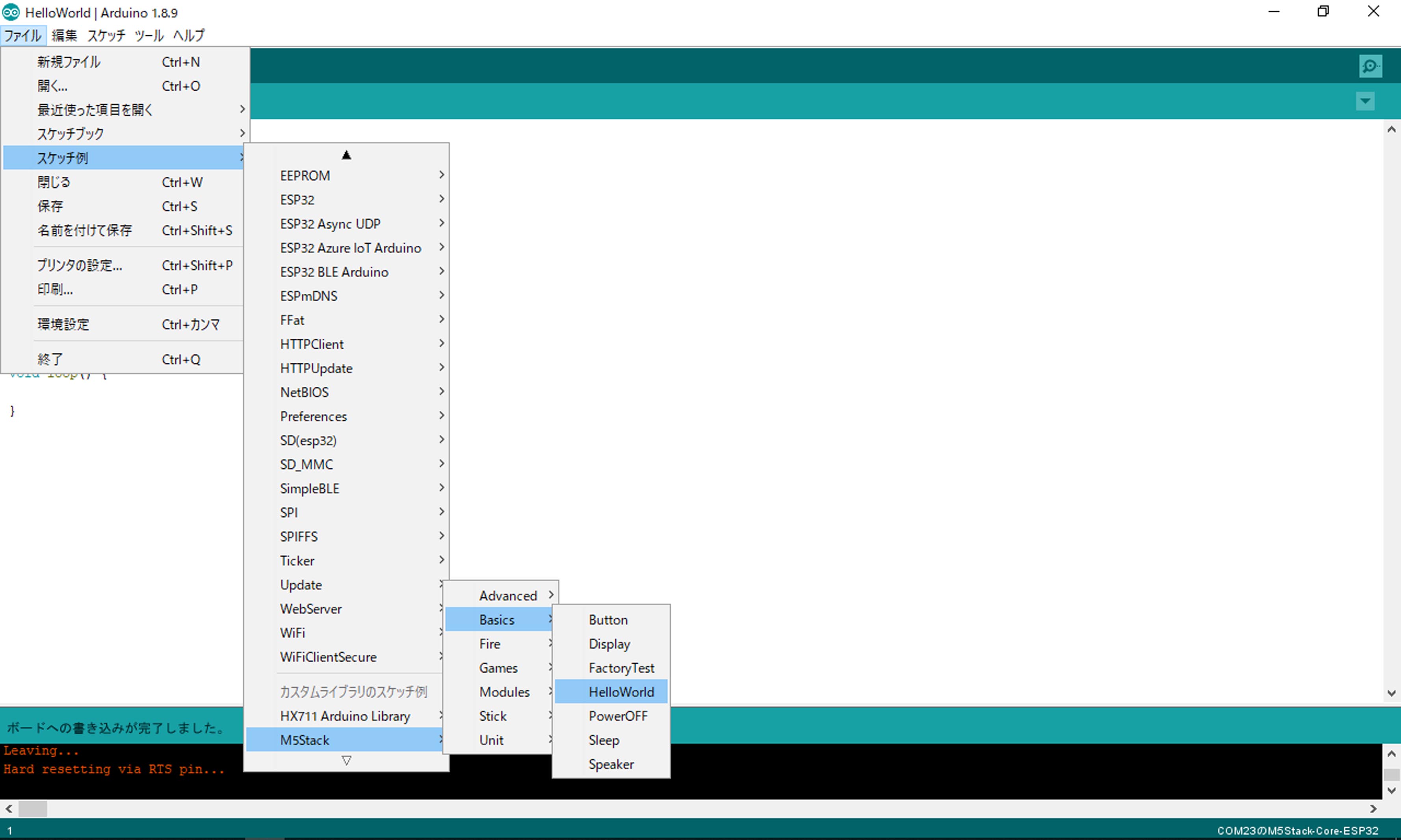
Task: Select 環境設定 from the file menu
Action: click(x=63, y=325)
